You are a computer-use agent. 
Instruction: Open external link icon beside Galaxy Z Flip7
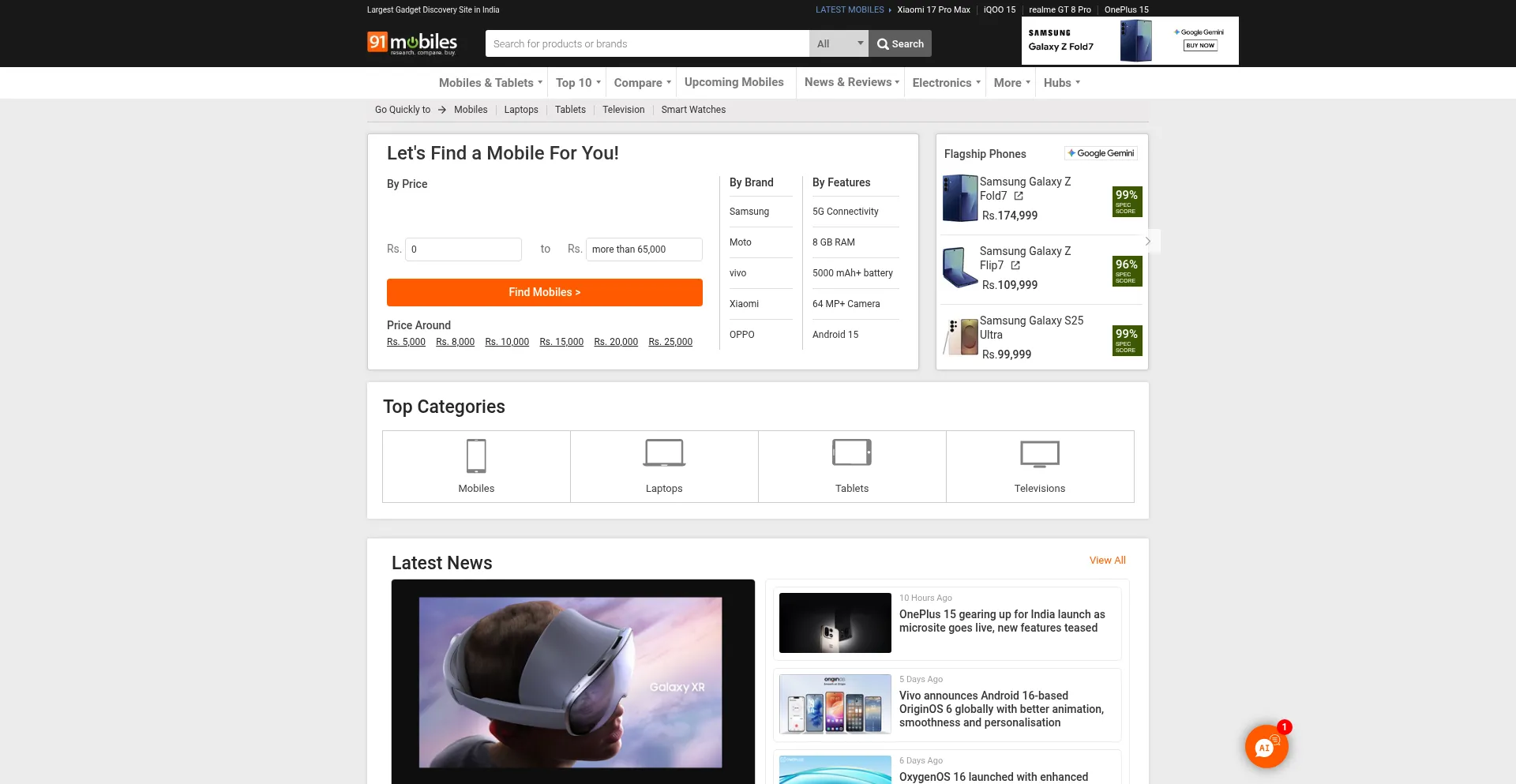tap(1015, 265)
